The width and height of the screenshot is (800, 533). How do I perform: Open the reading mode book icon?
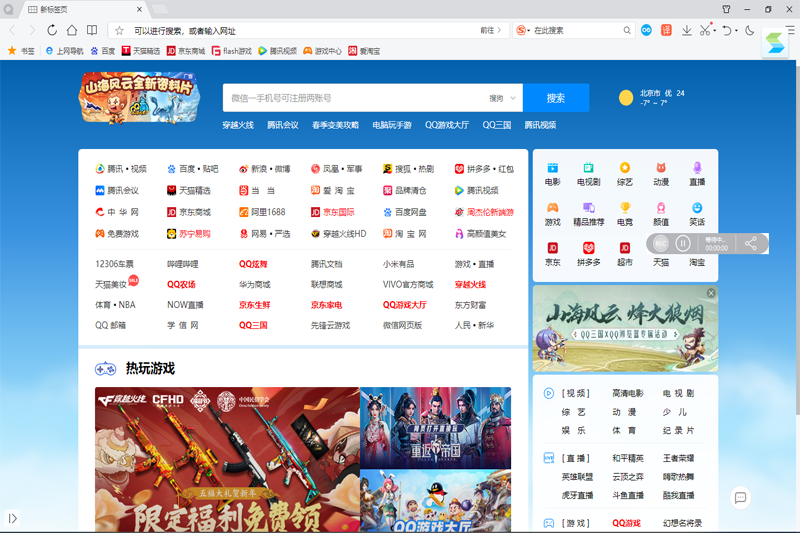tap(92, 31)
